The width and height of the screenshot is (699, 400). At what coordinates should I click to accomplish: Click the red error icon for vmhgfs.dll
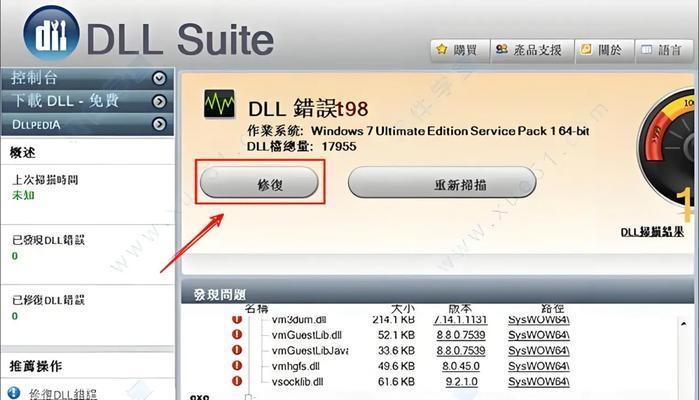tap(237, 366)
